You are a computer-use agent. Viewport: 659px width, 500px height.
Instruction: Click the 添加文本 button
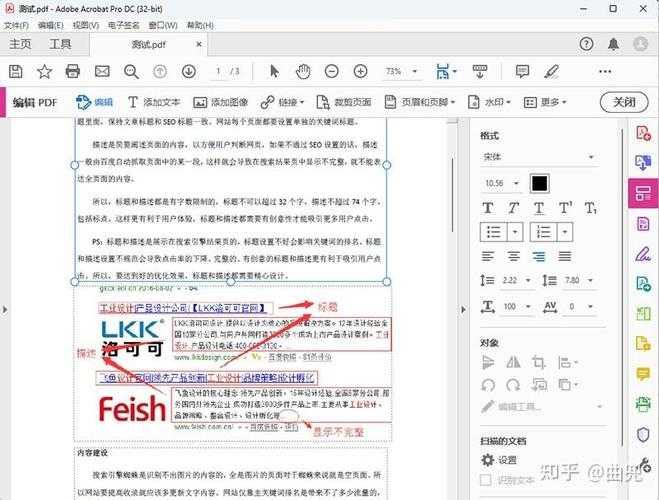pyautogui.click(x=154, y=102)
